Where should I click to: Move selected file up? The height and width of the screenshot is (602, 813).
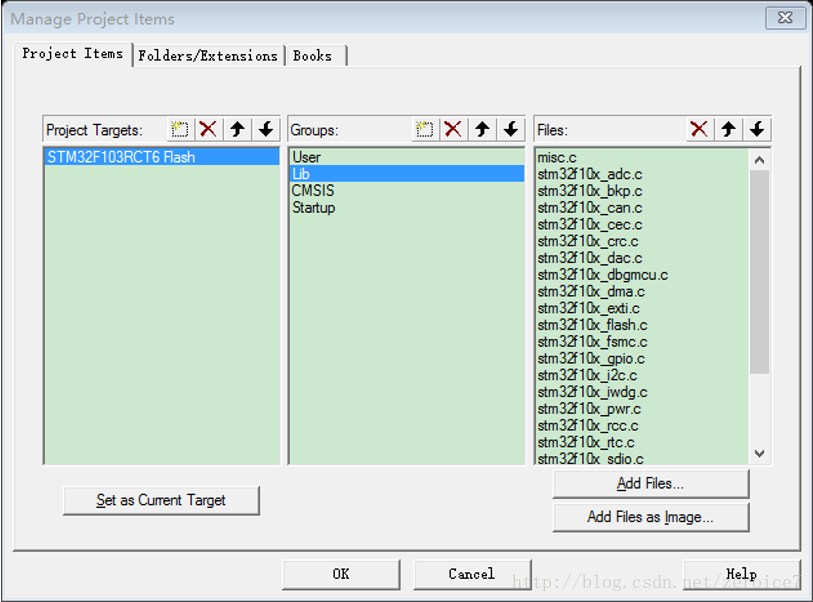728,129
